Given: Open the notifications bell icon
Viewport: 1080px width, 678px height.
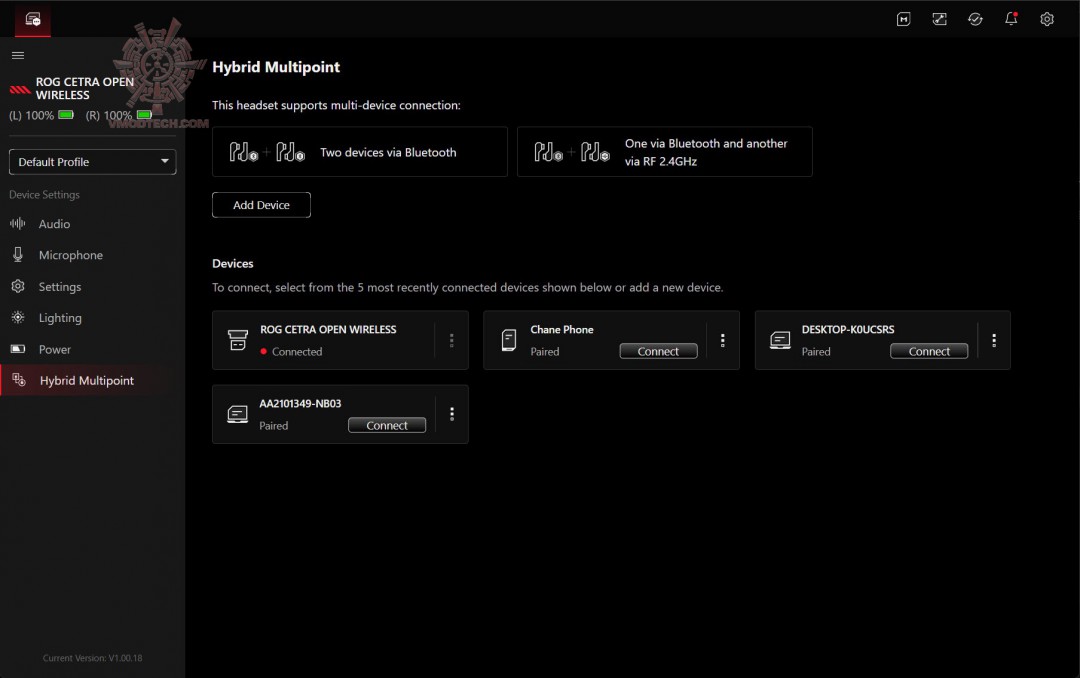Looking at the screenshot, I should (x=1011, y=19).
